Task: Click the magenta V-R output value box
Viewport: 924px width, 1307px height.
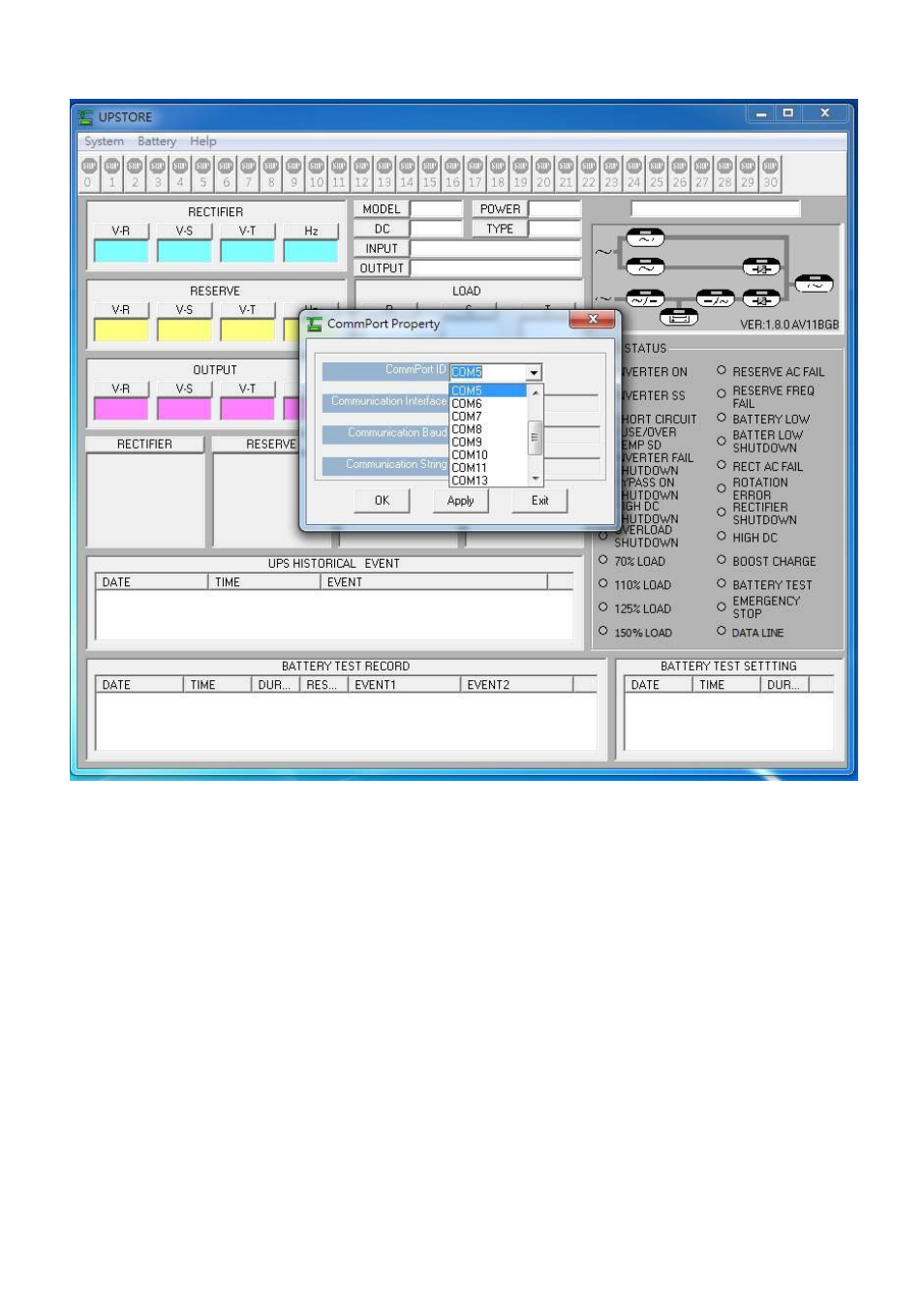Action: tap(121, 408)
